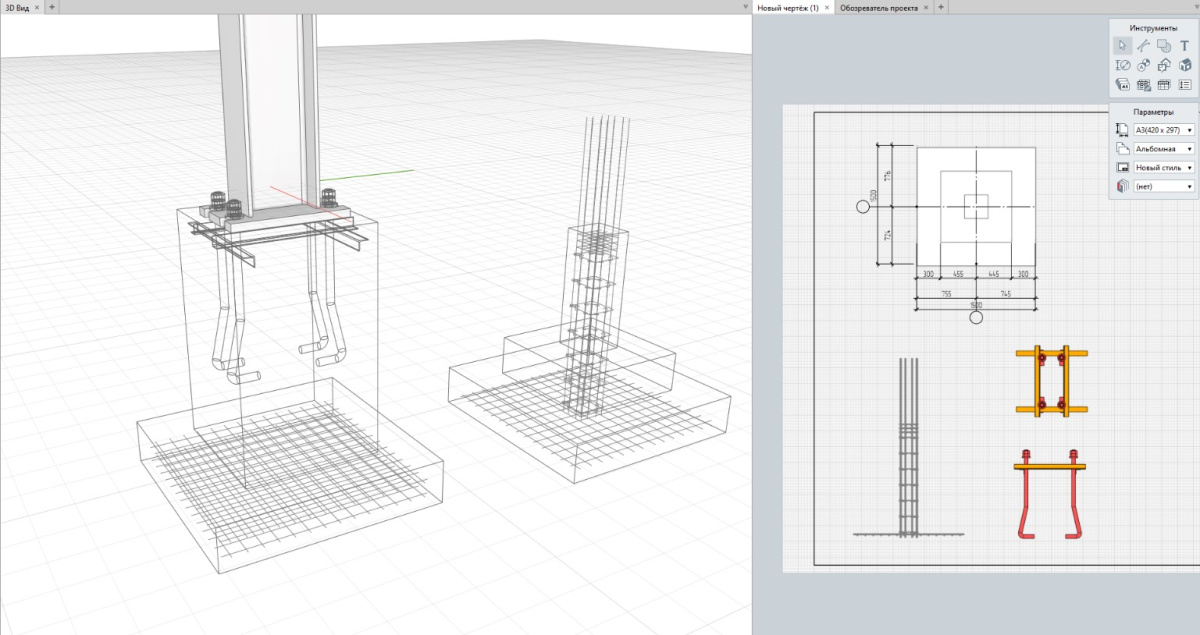Image resolution: width=1200 pixels, height=635 pixels.
Task: Expand the Новый стиль style dropdown
Action: (x=1165, y=168)
